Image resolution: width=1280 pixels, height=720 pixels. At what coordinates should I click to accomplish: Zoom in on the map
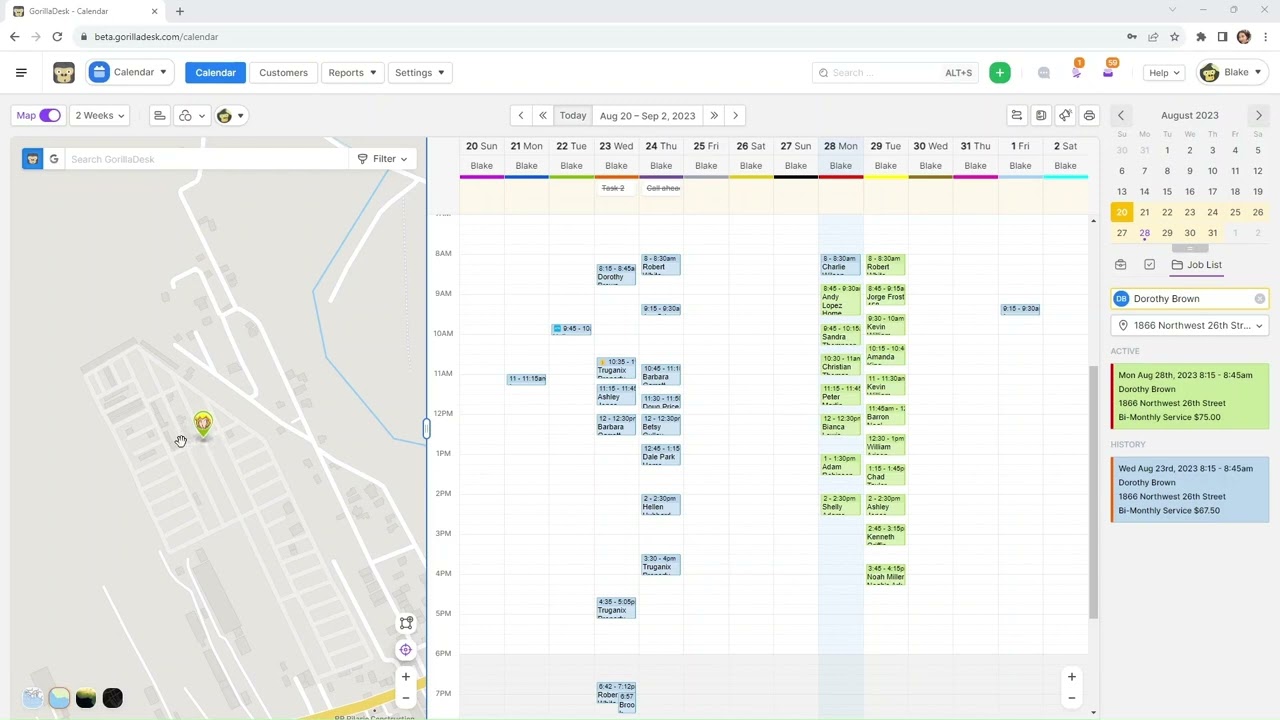[406, 677]
